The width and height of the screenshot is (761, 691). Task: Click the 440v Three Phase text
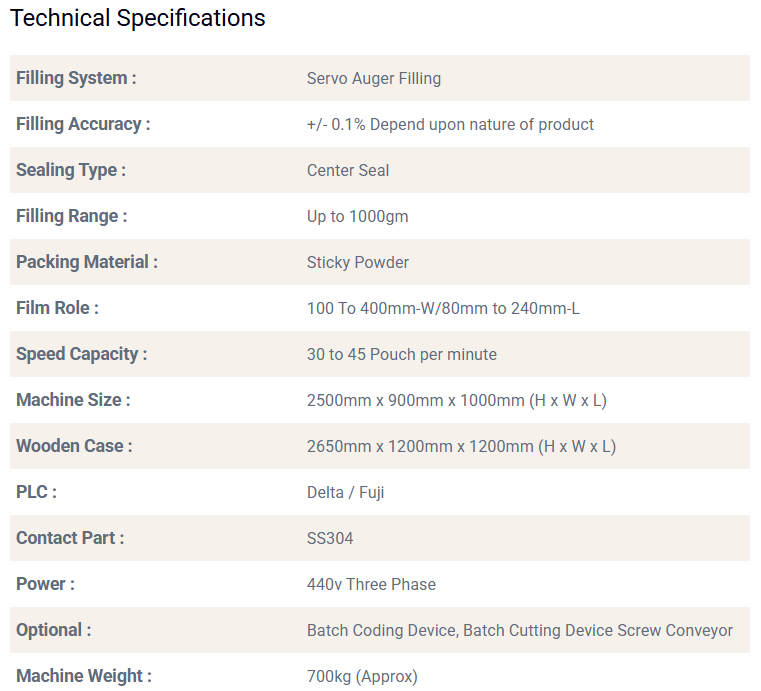[371, 584]
